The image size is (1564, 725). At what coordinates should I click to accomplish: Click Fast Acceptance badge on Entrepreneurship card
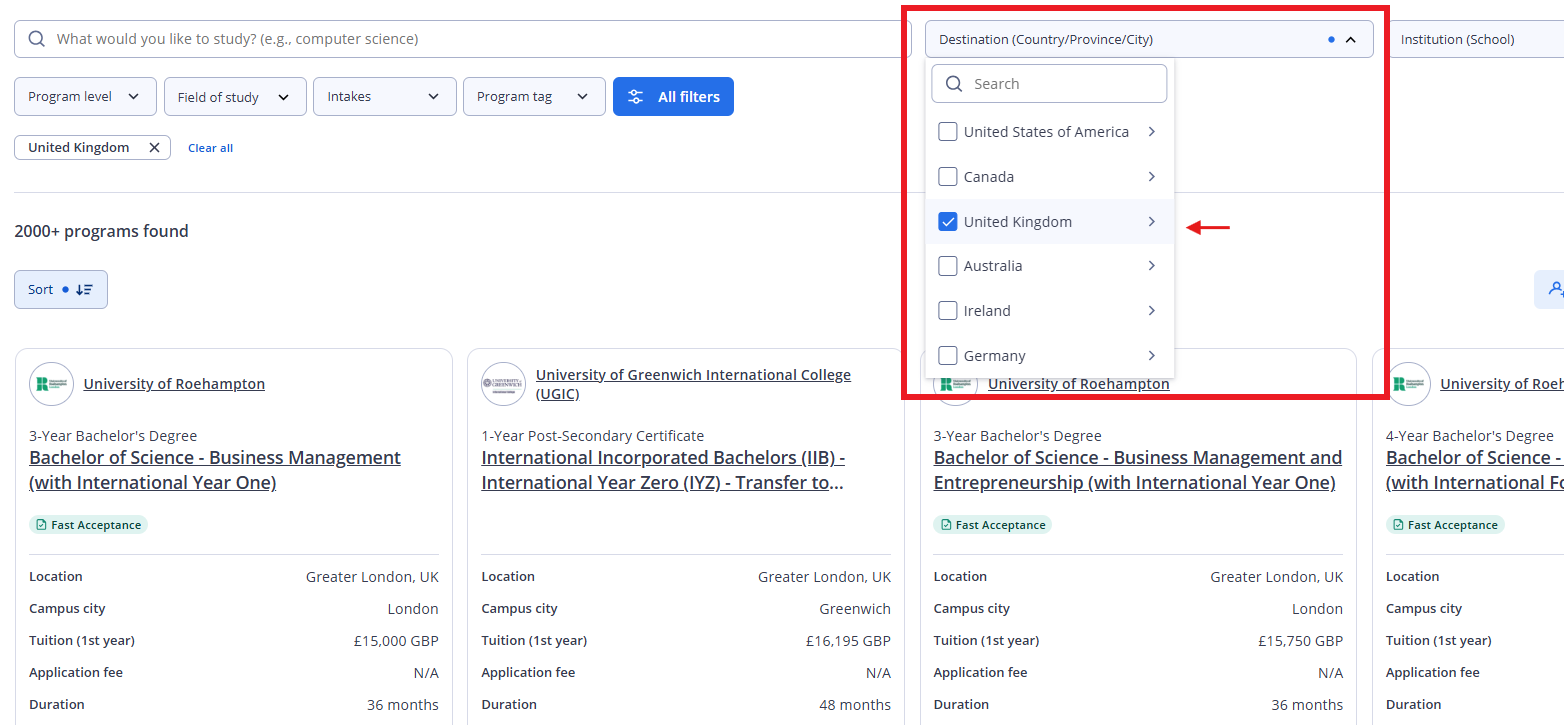pyautogui.click(x=992, y=525)
